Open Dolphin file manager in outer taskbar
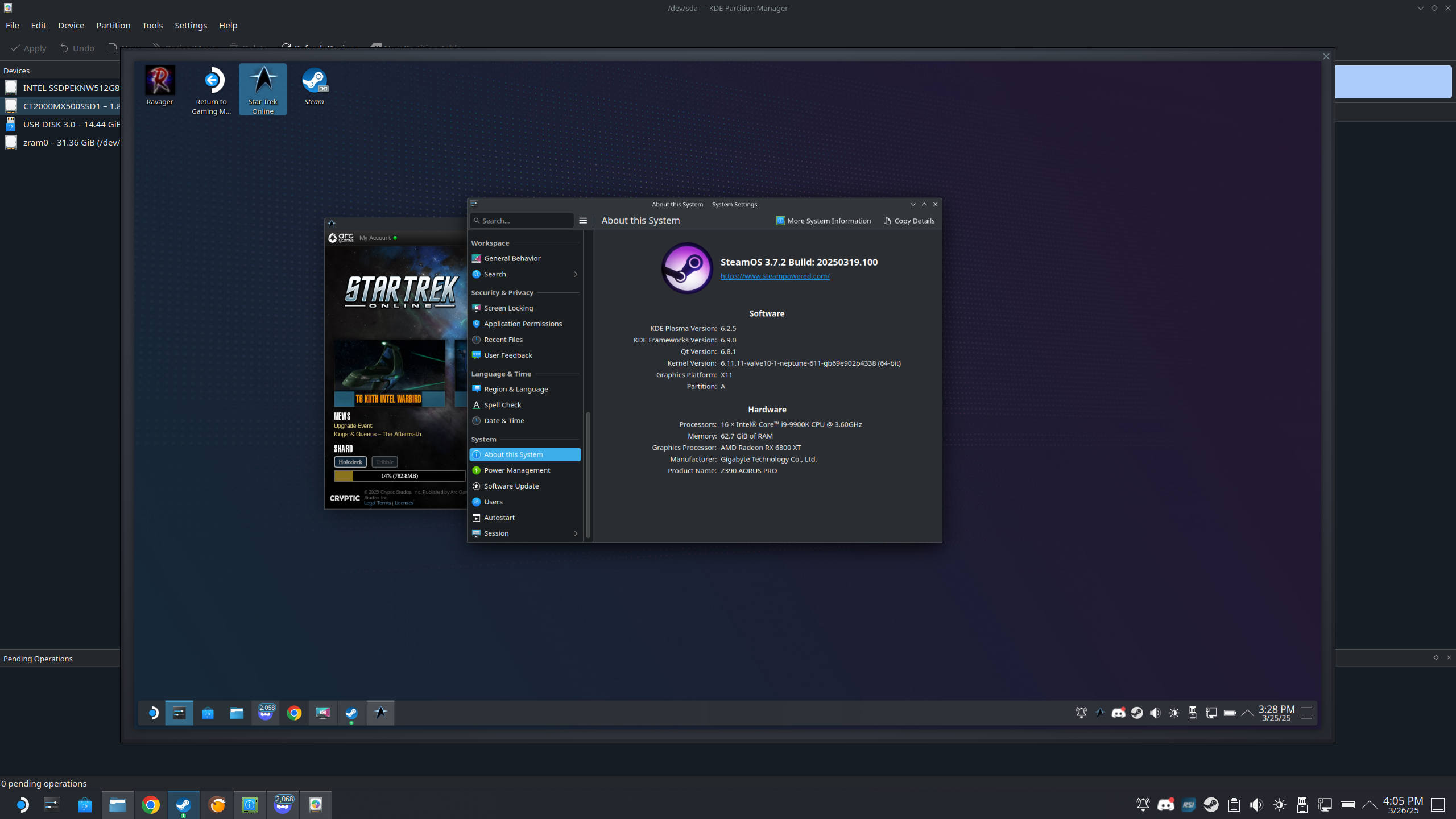The image size is (1456, 819). coord(118,805)
